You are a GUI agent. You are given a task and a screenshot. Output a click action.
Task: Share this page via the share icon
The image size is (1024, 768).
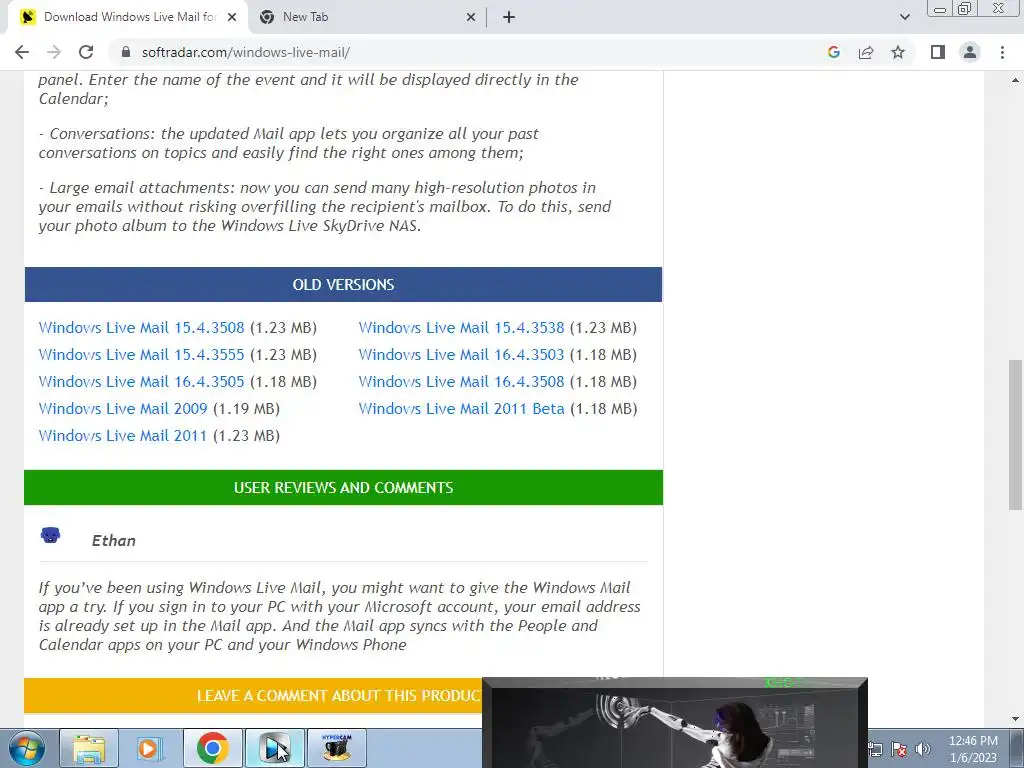tap(866, 52)
